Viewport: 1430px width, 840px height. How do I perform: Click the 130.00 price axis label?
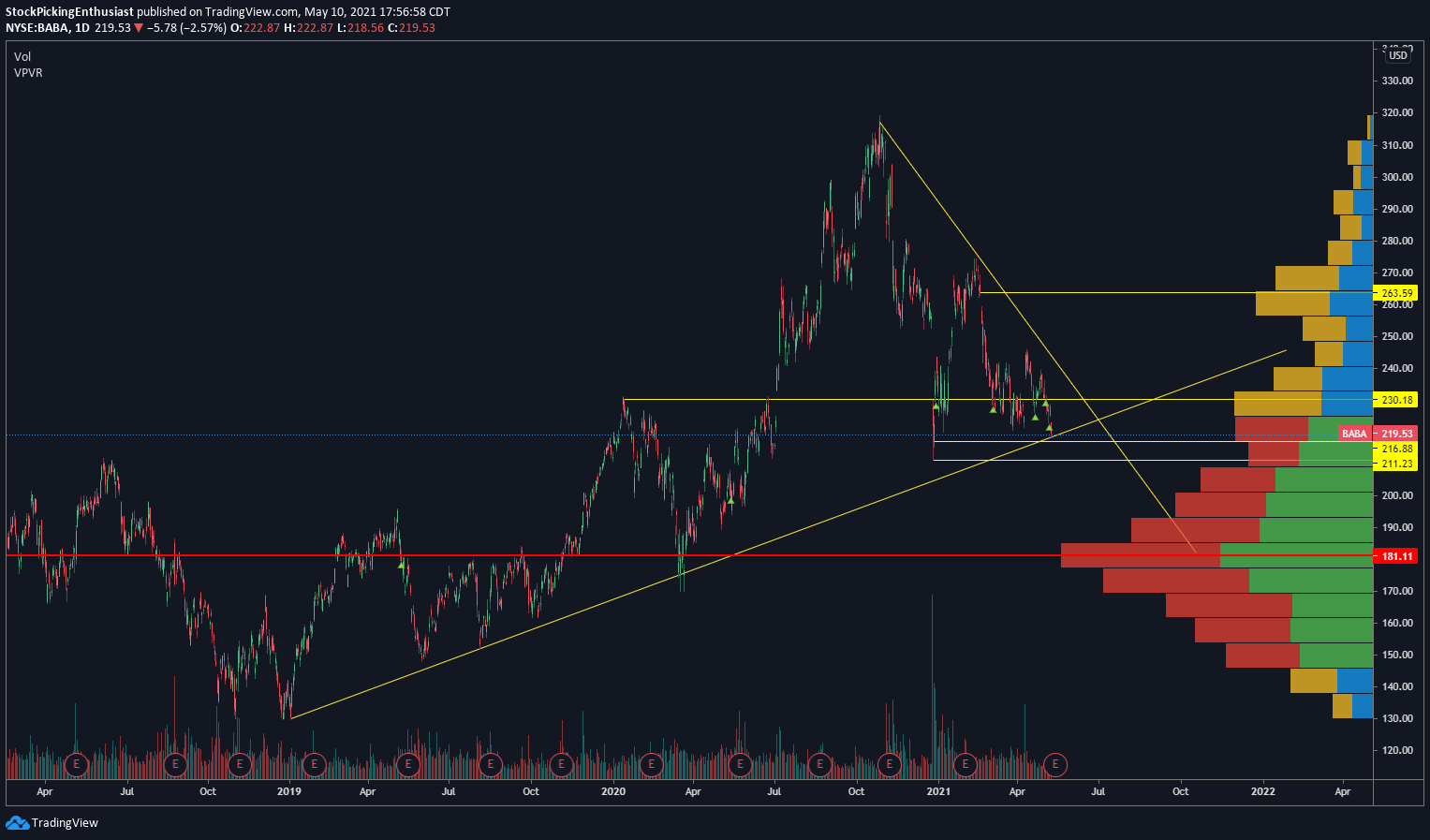click(1397, 718)
